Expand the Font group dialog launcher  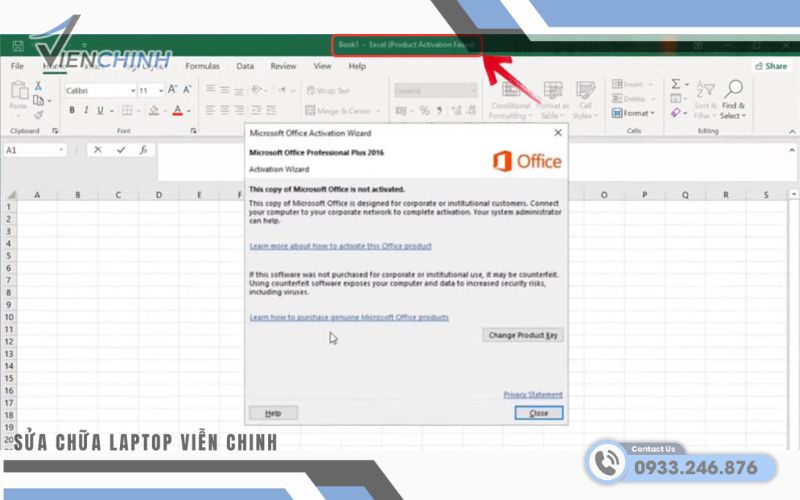pyautogui.click(x=193, y=131)
